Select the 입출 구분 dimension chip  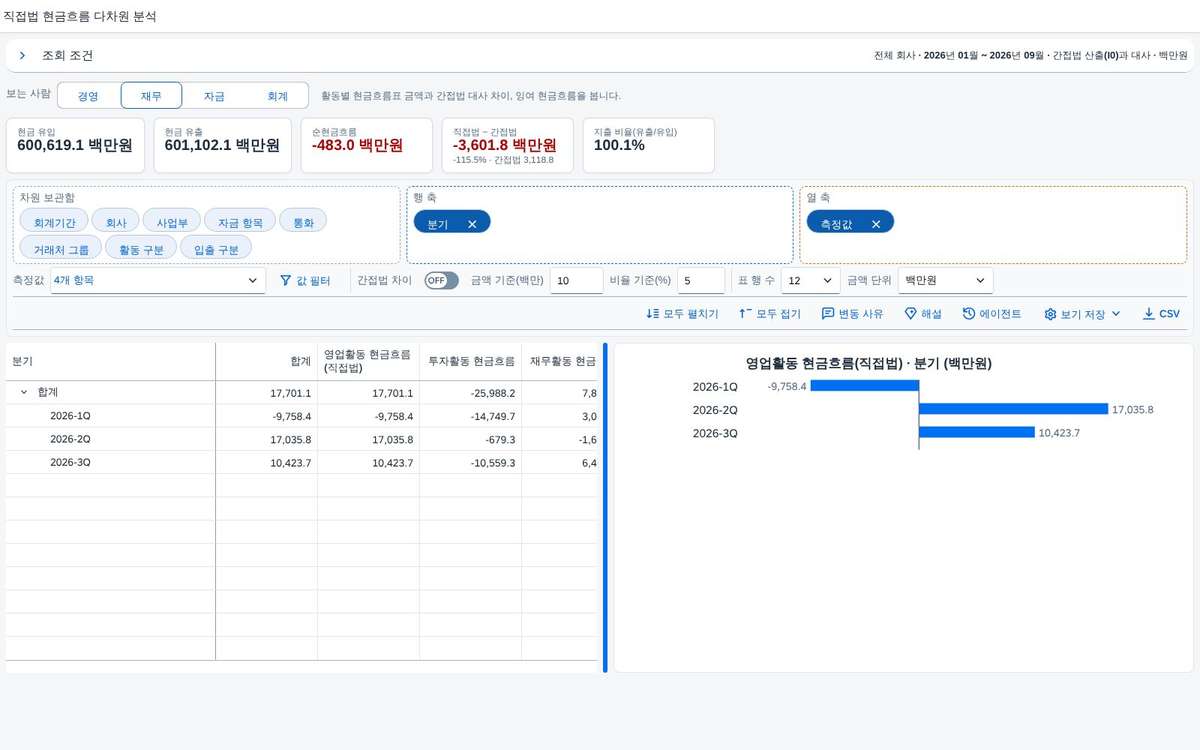tap(216, 248)
